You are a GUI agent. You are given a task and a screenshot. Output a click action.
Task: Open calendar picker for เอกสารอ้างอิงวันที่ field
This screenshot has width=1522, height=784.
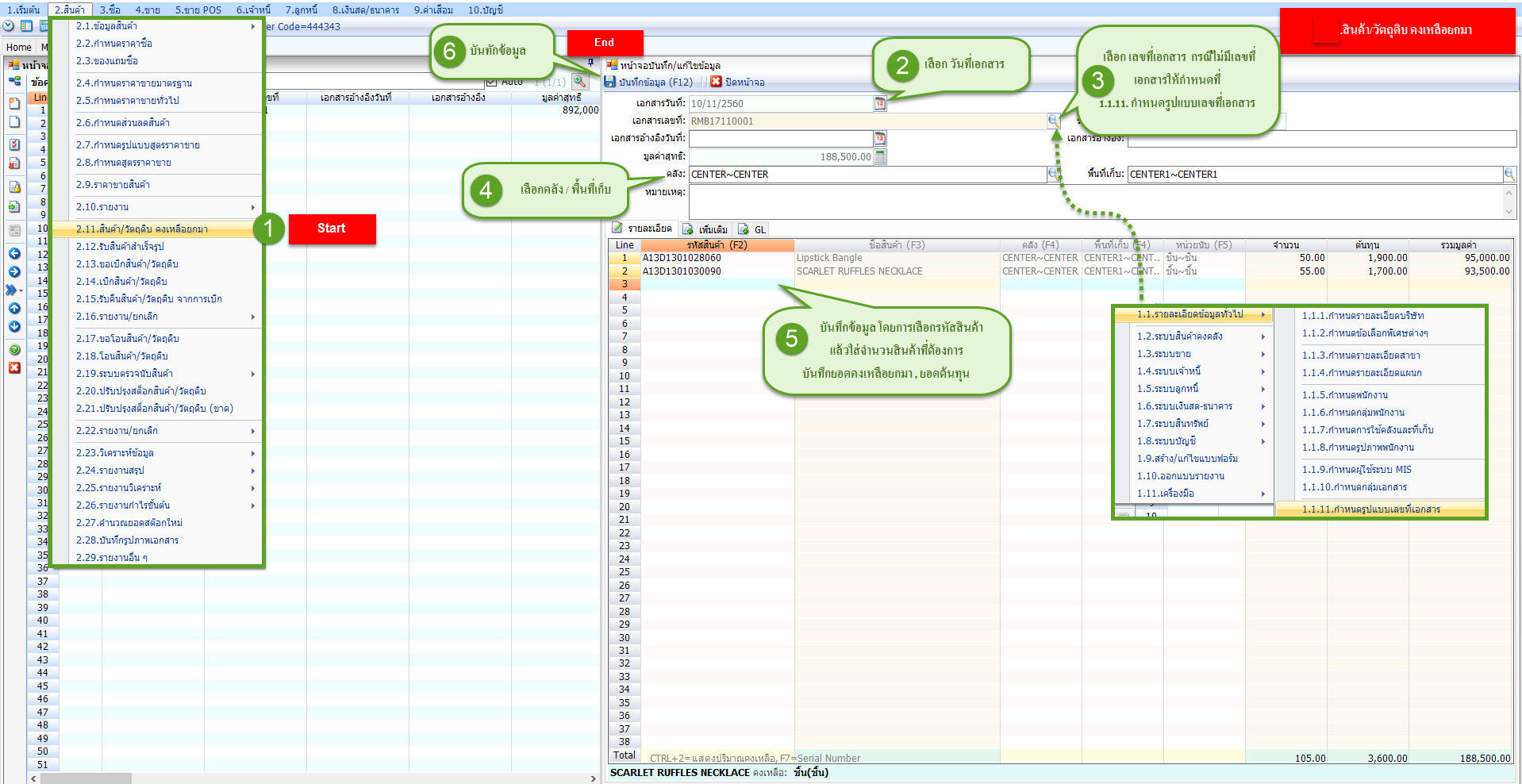point(880,139)
